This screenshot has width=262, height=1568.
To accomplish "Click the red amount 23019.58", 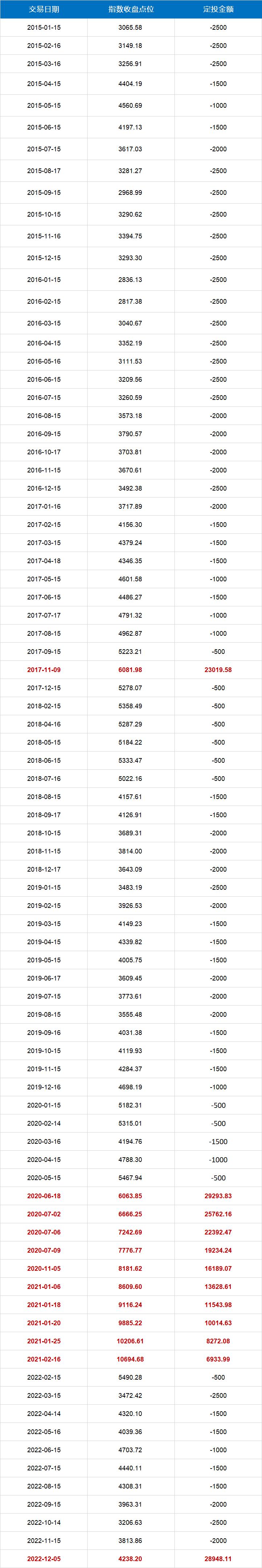I will (218, 670).
